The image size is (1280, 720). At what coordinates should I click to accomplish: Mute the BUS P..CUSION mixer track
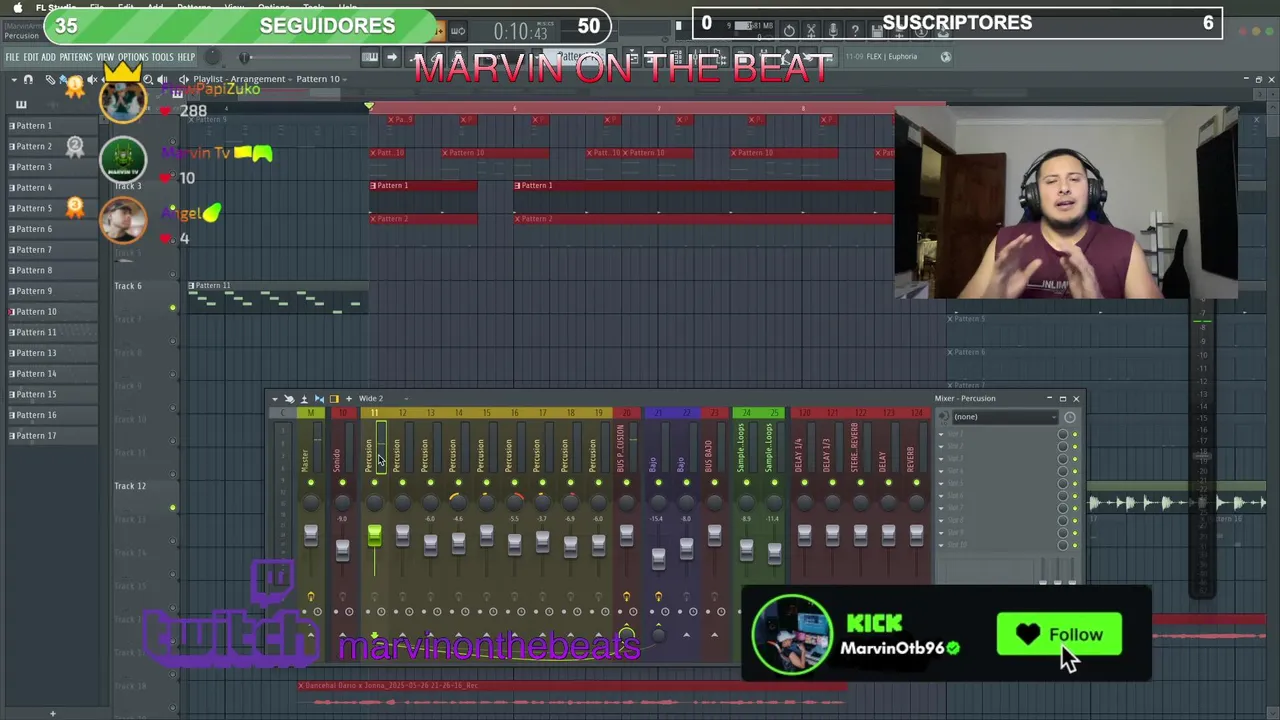tap(626, 483)
